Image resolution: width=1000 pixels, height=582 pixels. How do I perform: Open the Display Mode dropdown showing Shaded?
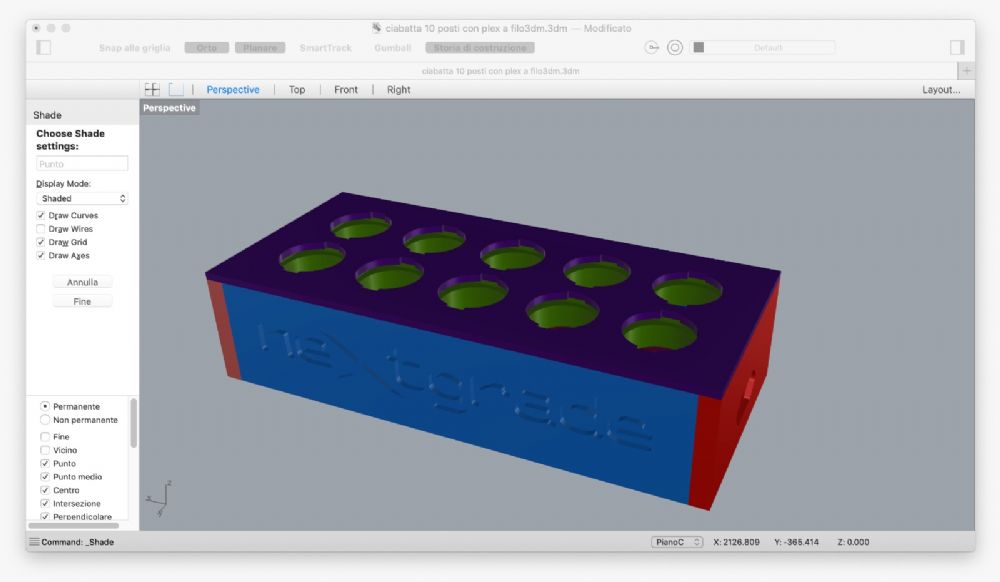coord(82,198)
